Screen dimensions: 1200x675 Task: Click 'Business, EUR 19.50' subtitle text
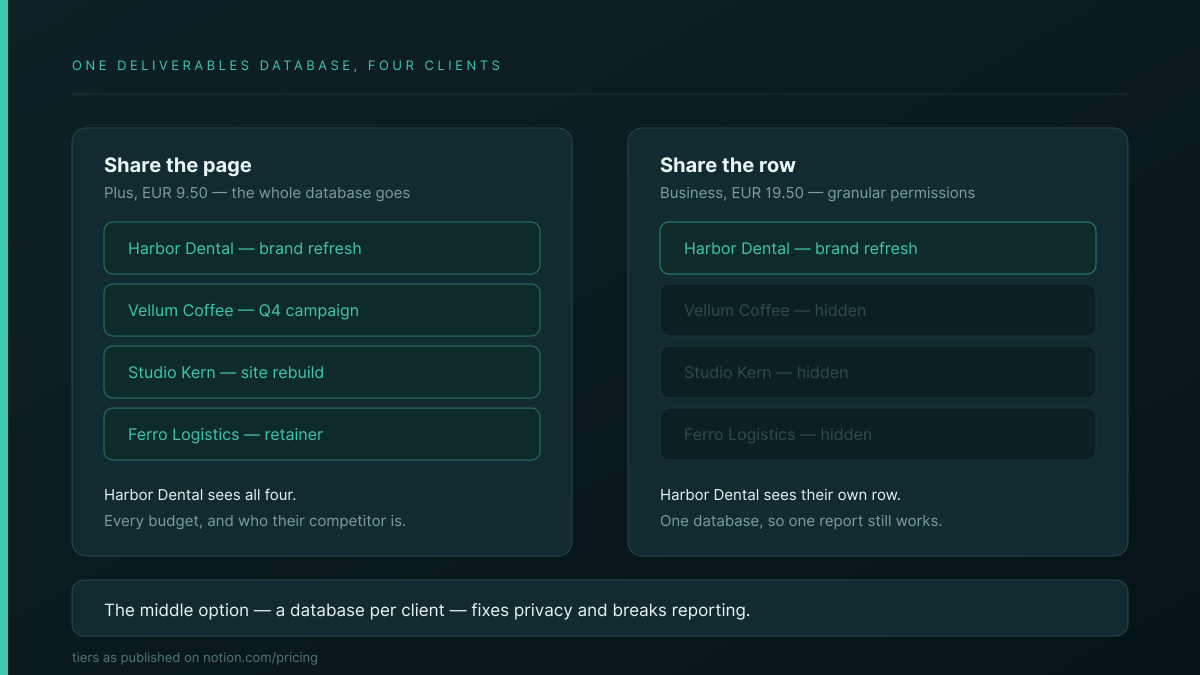click(x=817, y=193)
